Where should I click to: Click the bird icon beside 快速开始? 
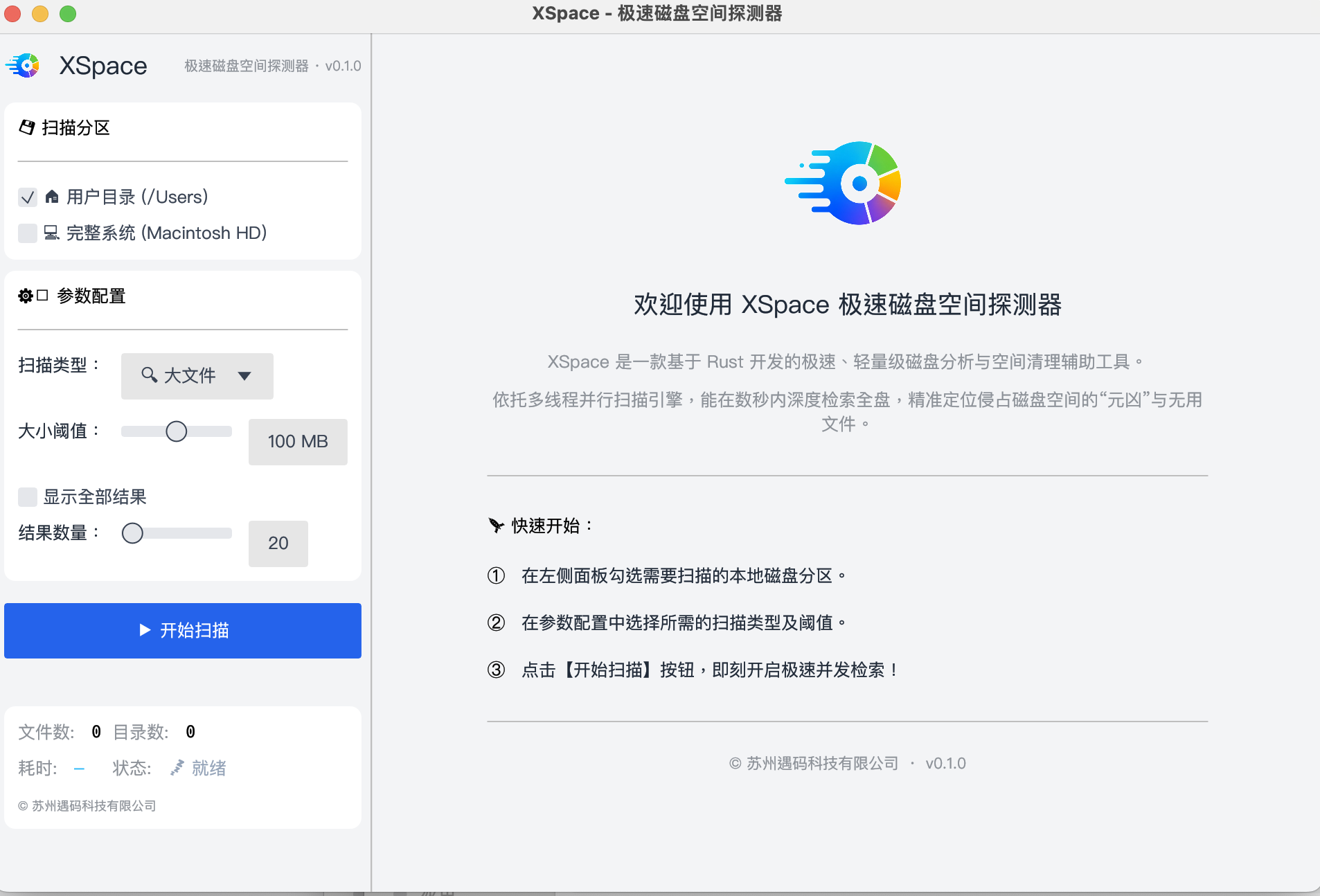point(496,526)
